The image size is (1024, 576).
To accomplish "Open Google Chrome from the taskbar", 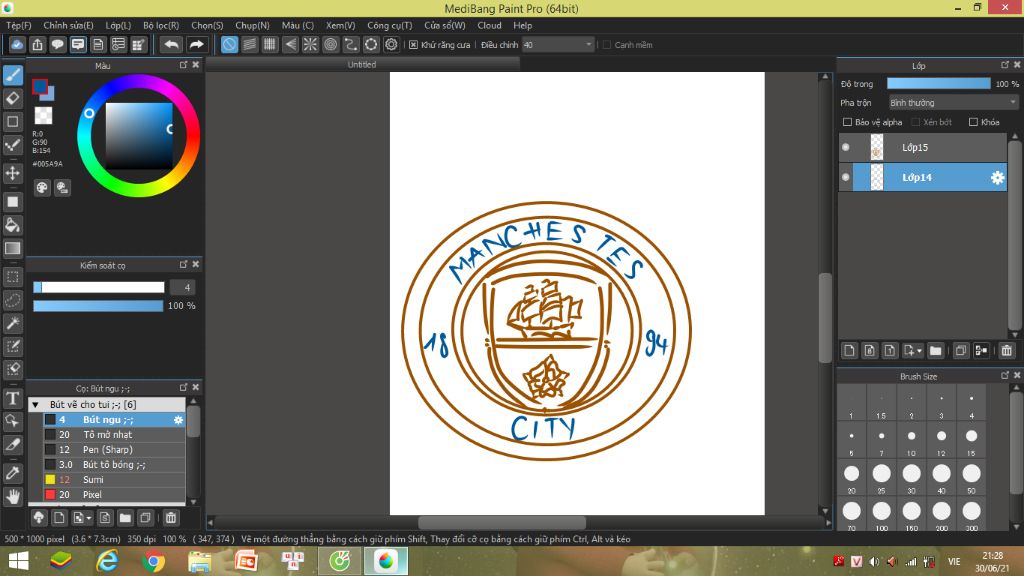I will pos(153,561).
